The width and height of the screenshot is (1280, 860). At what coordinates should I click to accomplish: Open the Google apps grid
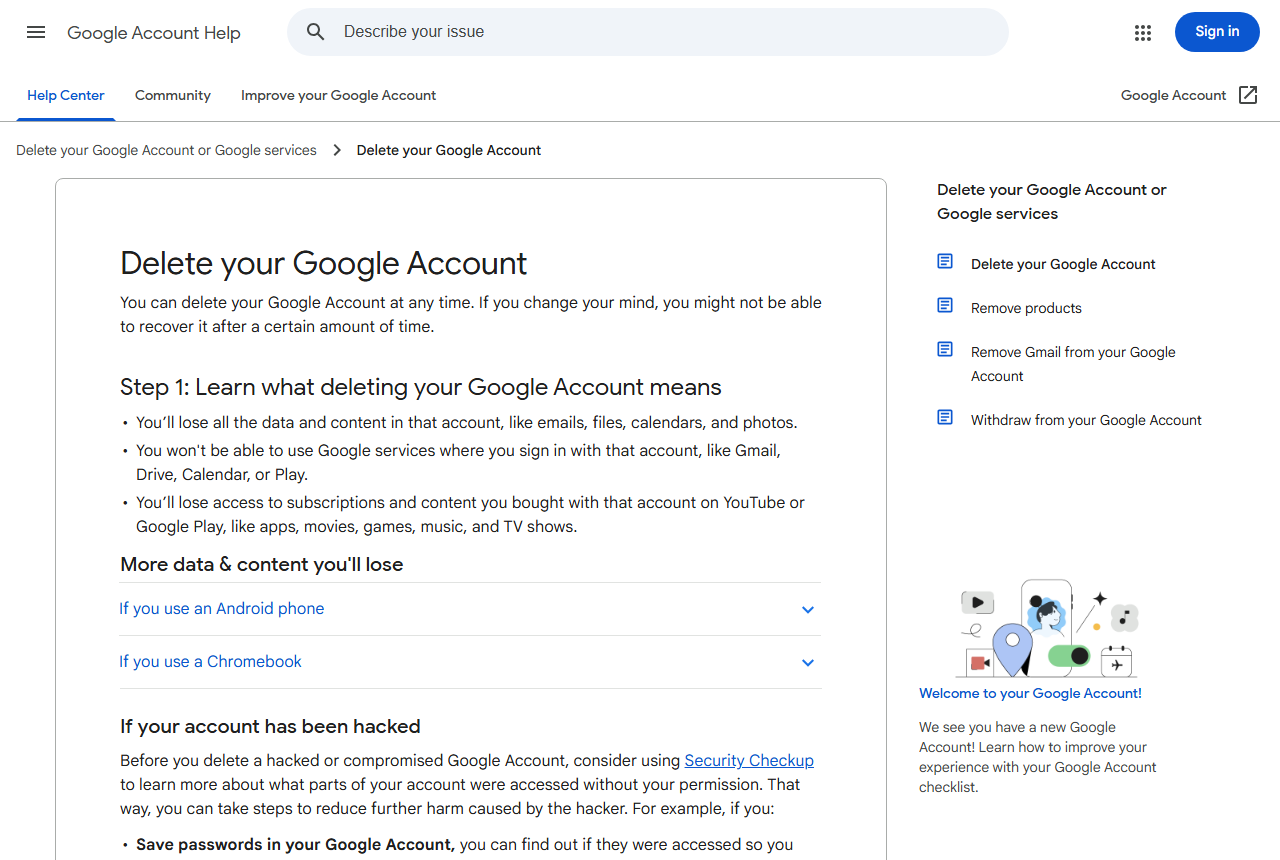(1143, 33)
